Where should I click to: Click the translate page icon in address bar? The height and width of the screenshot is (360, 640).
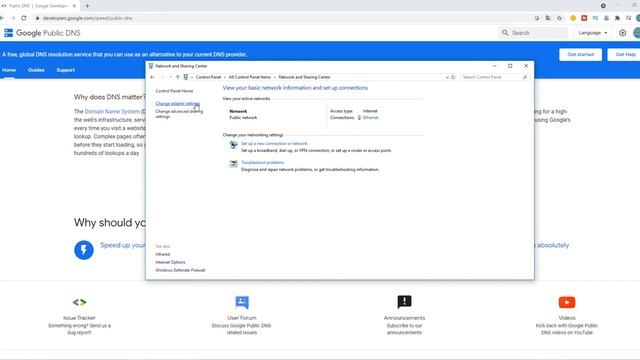click(x=548, y=18)
